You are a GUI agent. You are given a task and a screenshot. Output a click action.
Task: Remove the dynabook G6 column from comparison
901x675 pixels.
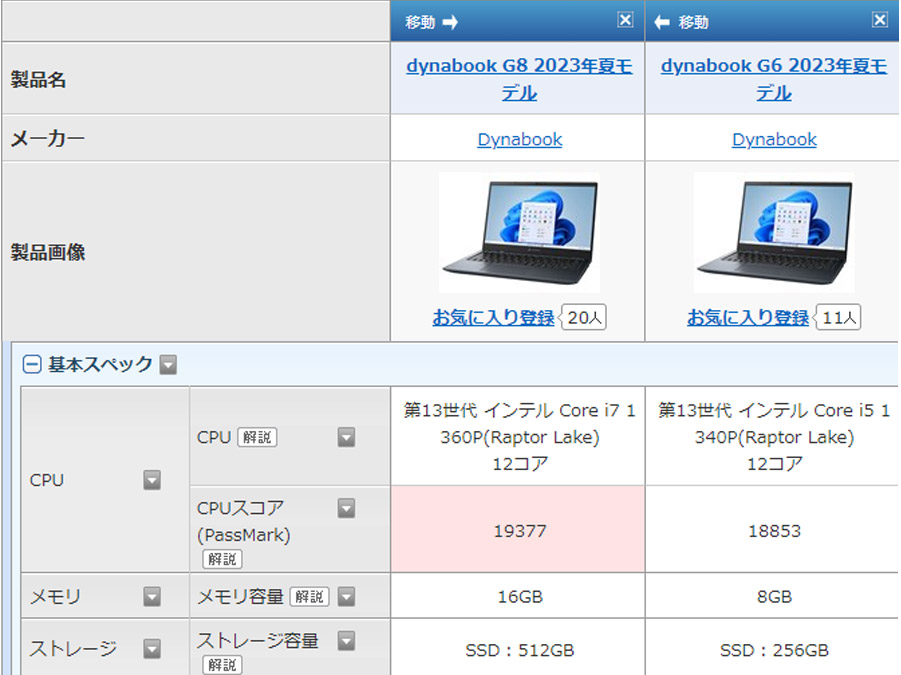(880, 20)
